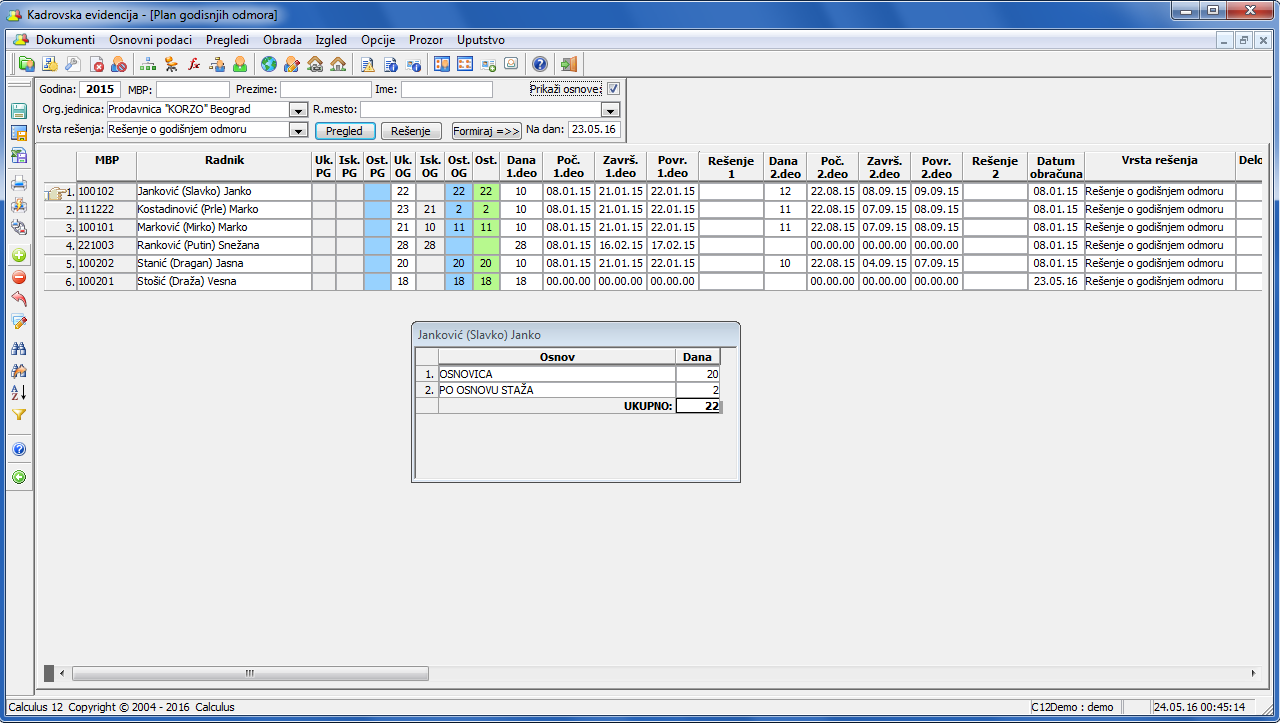The height and width of the screenshot is (723, 1280).
Task: Click the globe icon in top toolbar
Action: pyautogui.click(x=268, y=65)
